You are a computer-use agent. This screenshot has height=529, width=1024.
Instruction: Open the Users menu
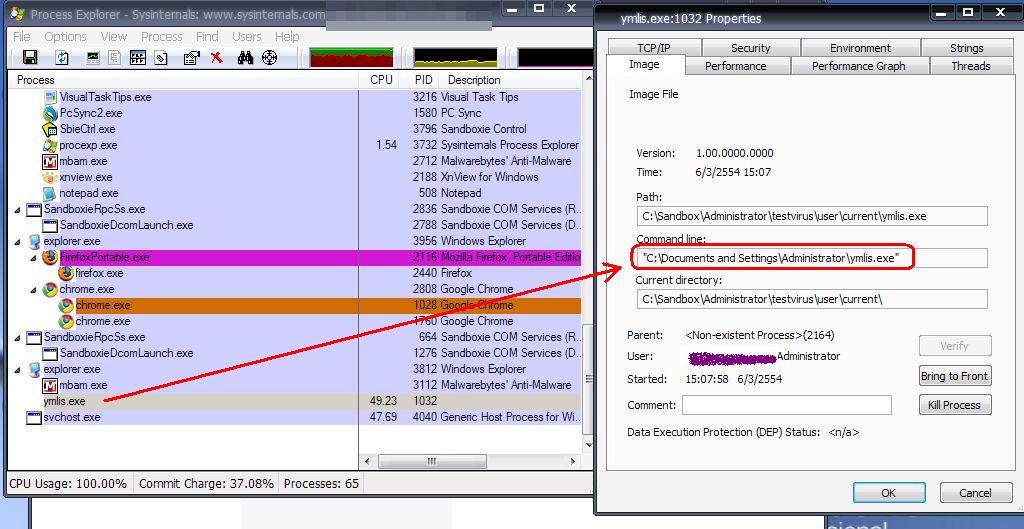247,37
